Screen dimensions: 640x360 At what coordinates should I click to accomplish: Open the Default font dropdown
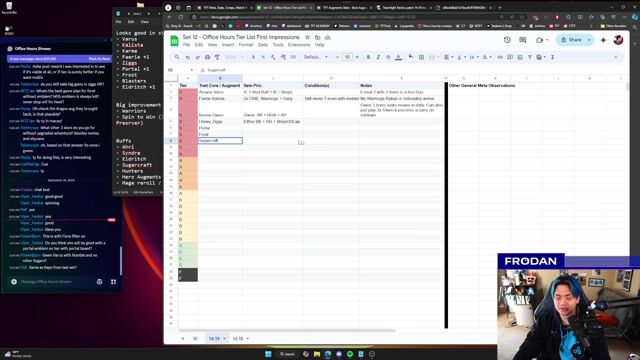316,57
